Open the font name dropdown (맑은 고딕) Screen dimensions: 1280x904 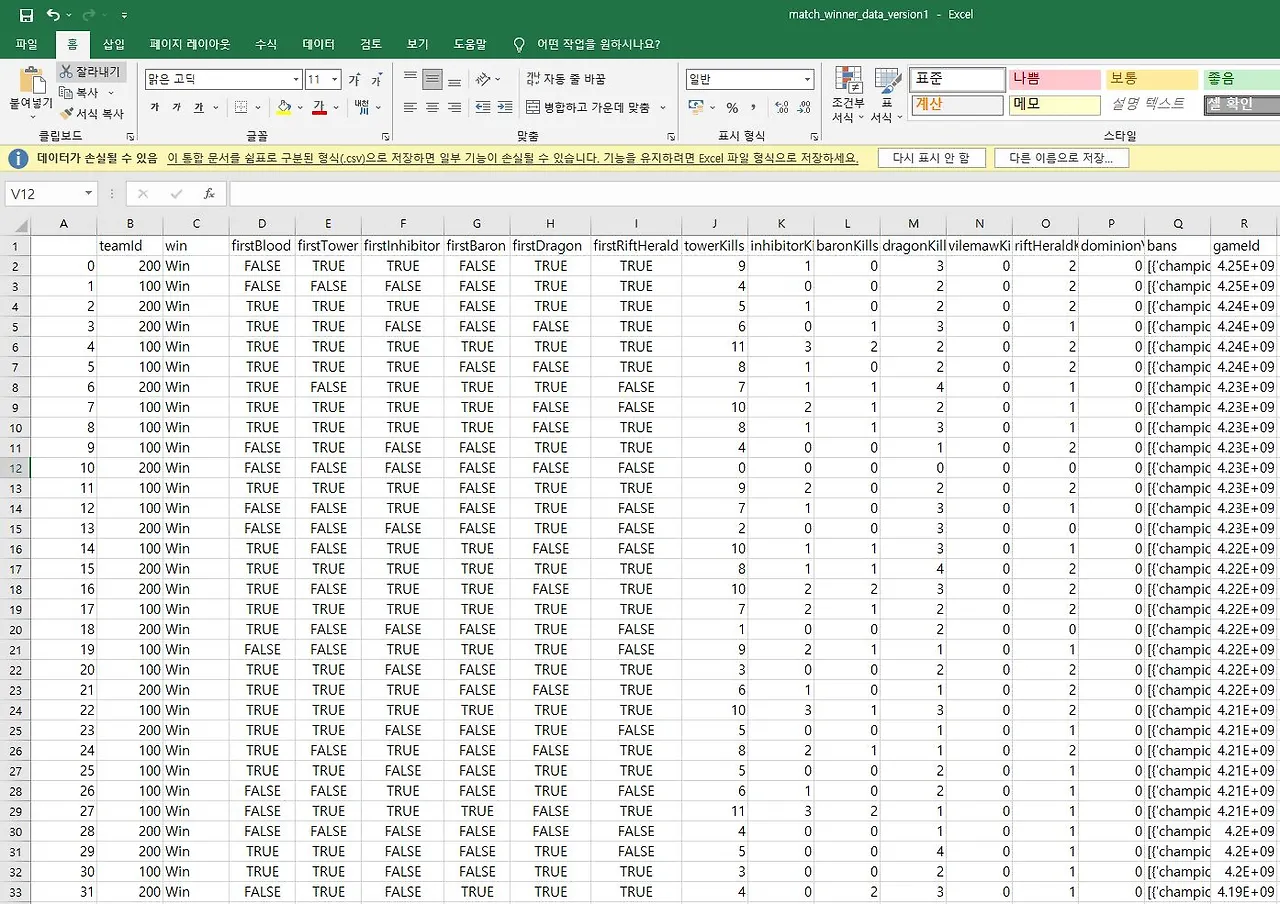[x=296, y=79]
